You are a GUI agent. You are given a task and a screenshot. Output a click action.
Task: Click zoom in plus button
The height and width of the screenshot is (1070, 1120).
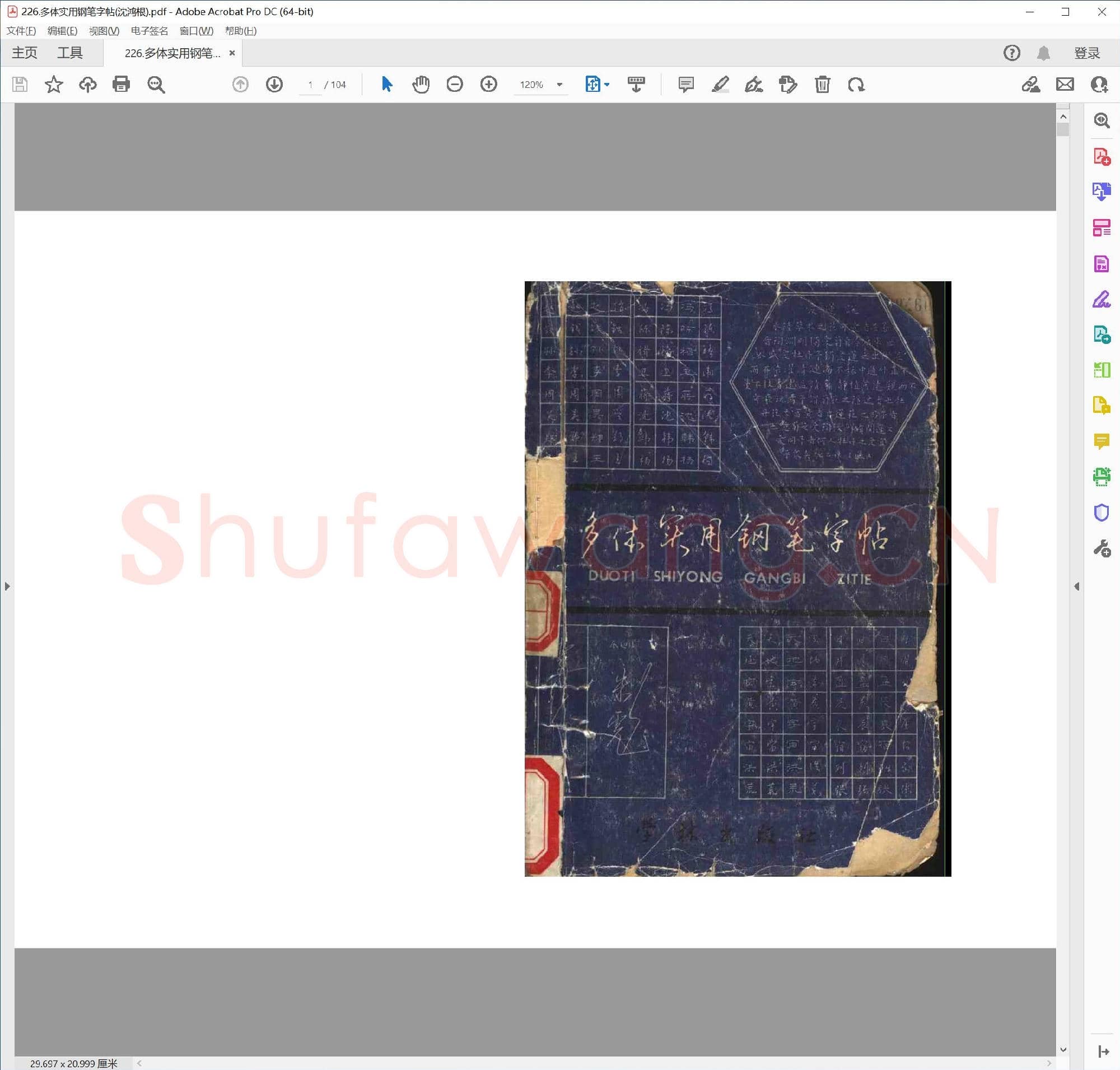pyautogui.click(x=489, y=85)
